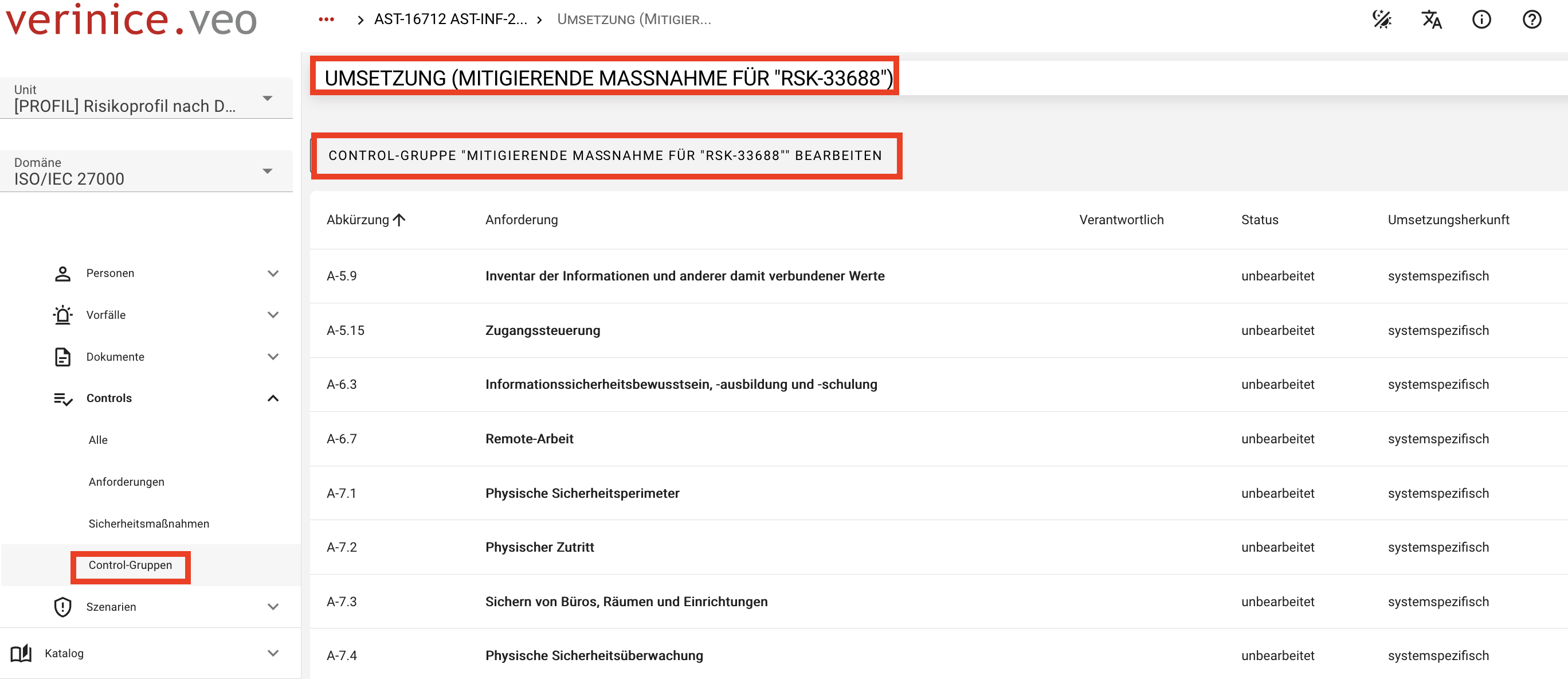The height and width of the screenshot is (679, 1568).
Task: Click the red breadcrumb ellipsis icon
Action: [x=326, y=19]
